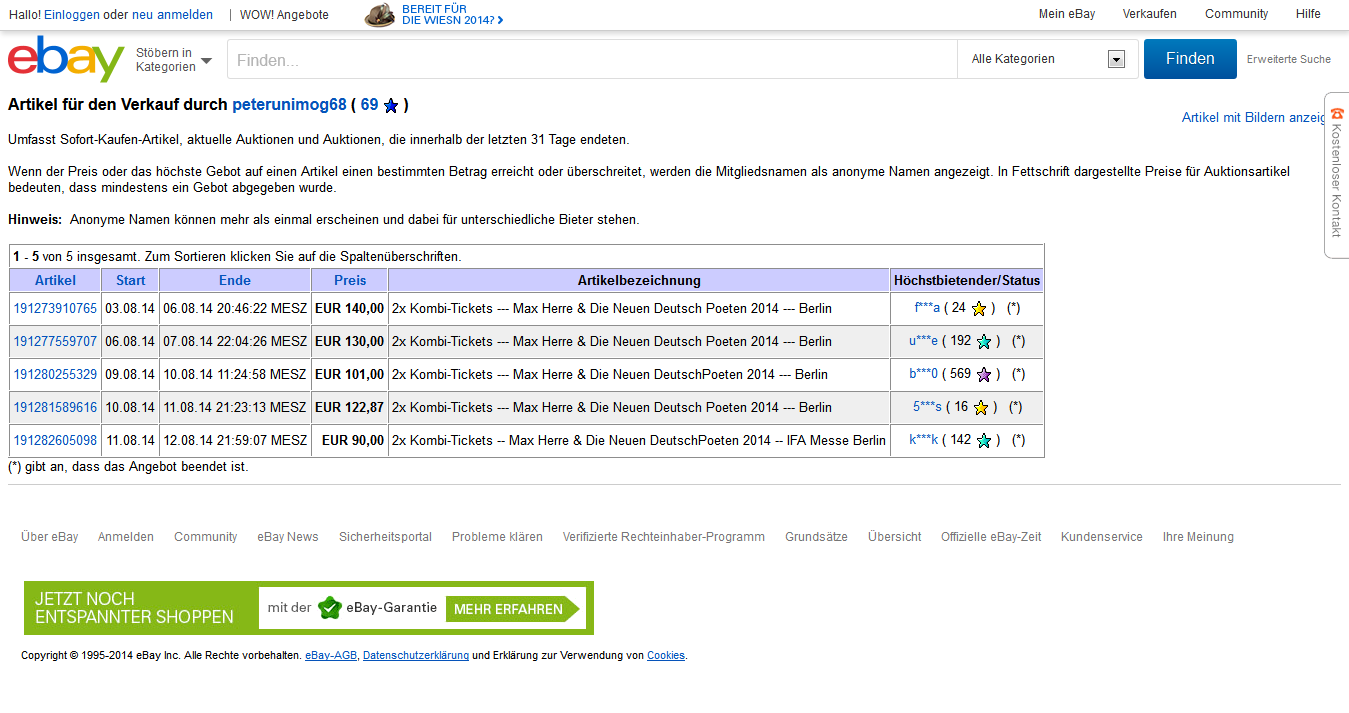The width and height of the screenshot is (1349, 713).
Task: Sort by the Ende column header
Action: (x=235, y=280)
